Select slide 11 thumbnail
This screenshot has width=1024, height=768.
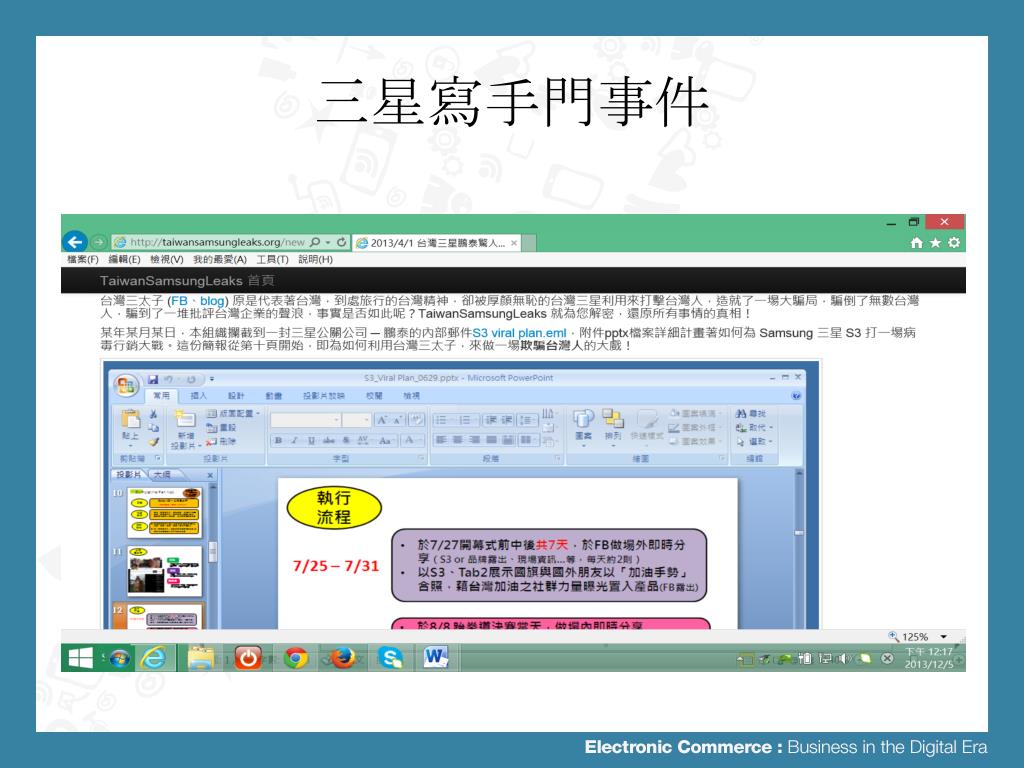[165, 571]
